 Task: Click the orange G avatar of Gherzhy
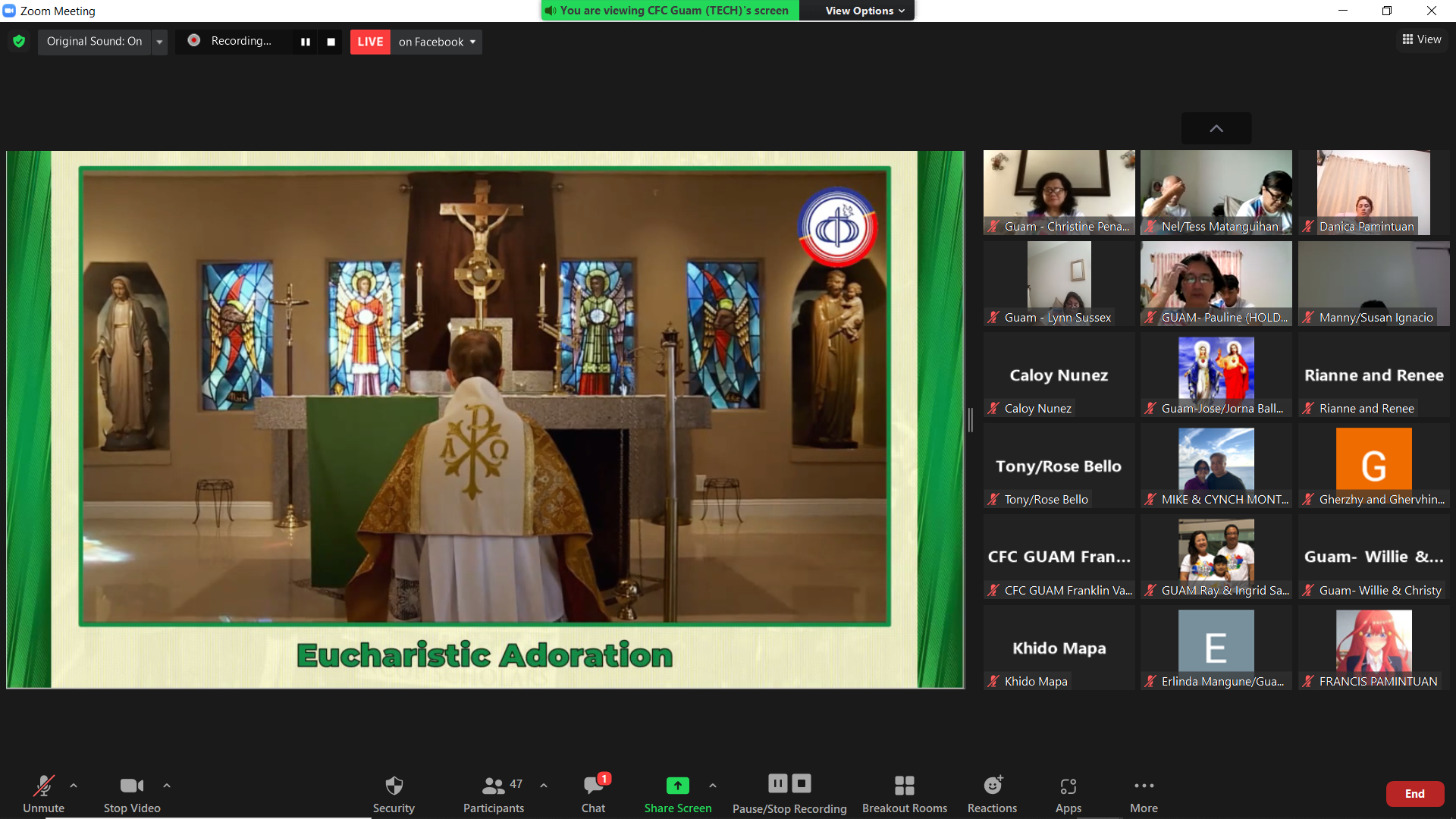click(1373, 459)
